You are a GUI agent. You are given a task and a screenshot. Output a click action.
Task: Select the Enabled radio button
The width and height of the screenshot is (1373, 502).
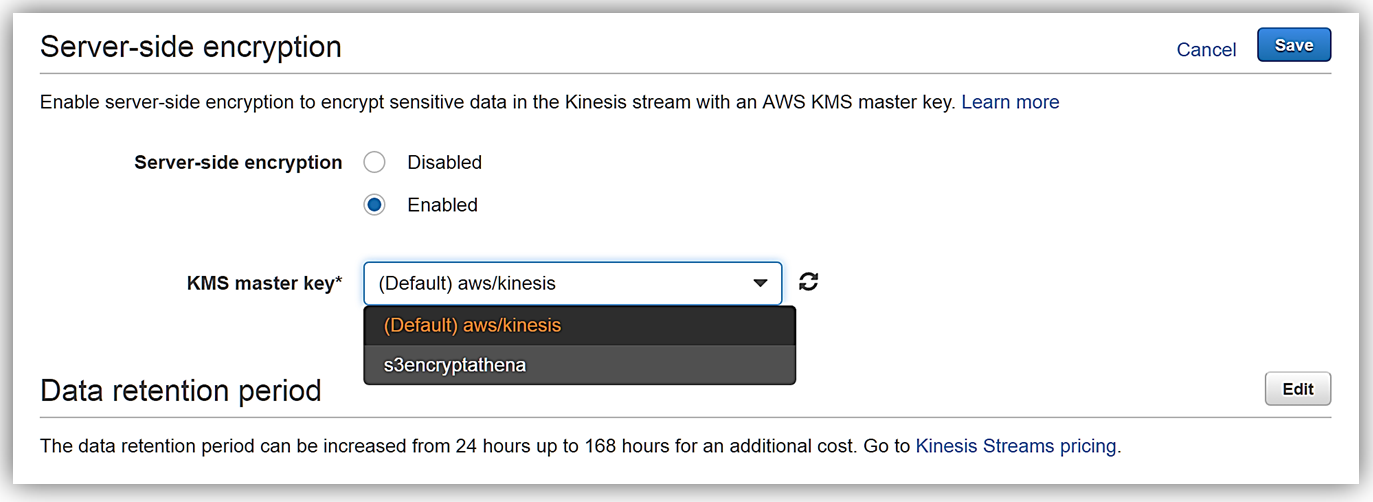click(374, 205)
